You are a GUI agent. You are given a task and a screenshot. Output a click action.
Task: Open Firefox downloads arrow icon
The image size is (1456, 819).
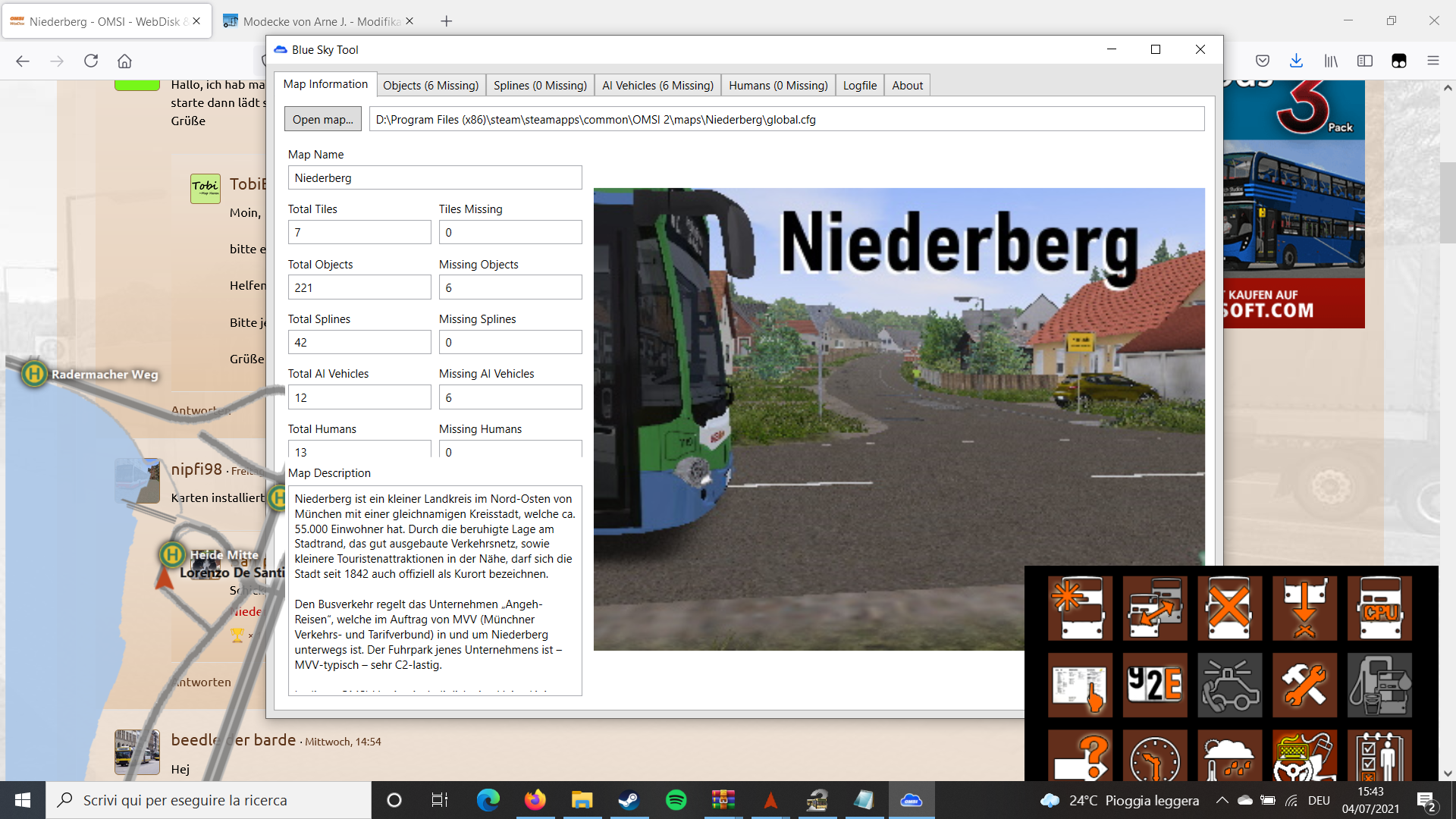coord(1296,61)
